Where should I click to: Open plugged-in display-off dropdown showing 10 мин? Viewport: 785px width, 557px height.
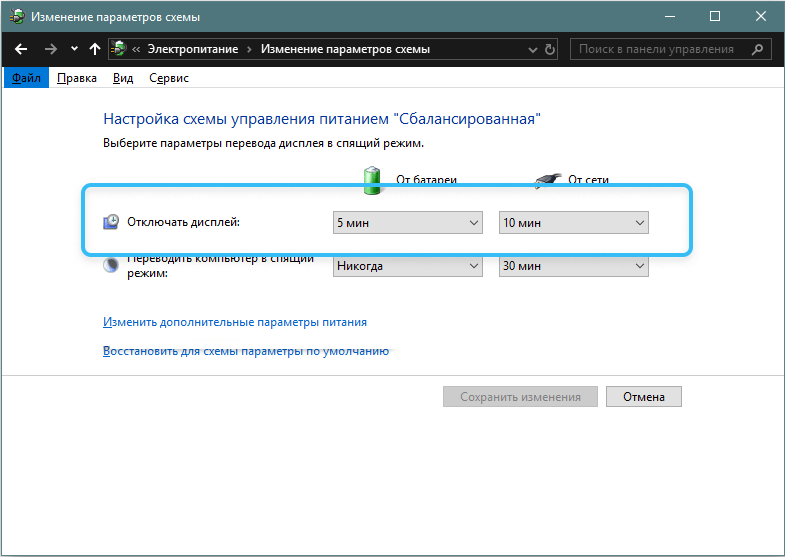tap(573, 223)
